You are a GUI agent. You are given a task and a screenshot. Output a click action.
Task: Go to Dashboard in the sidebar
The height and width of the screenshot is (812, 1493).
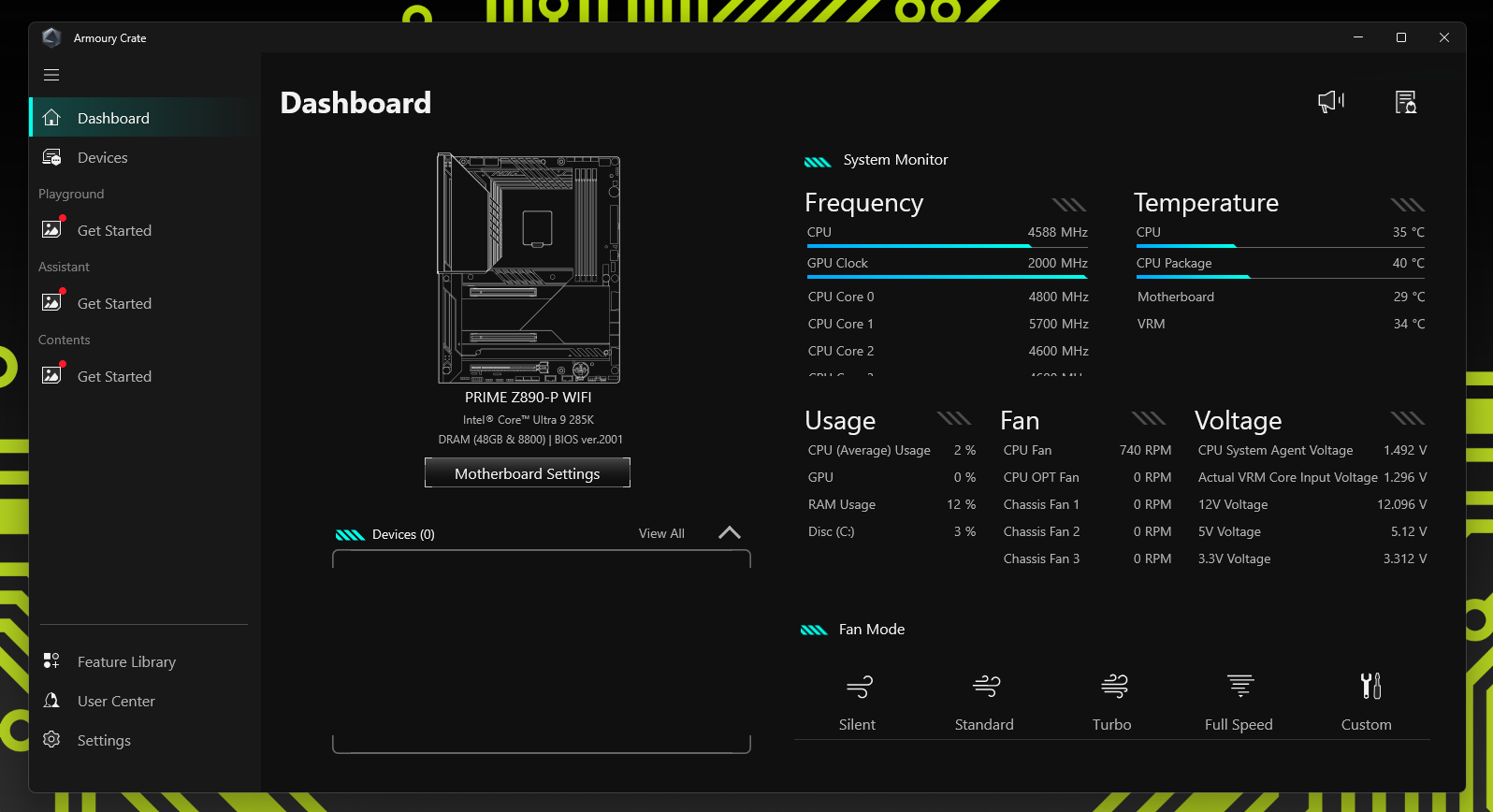[x=145, y=118]
